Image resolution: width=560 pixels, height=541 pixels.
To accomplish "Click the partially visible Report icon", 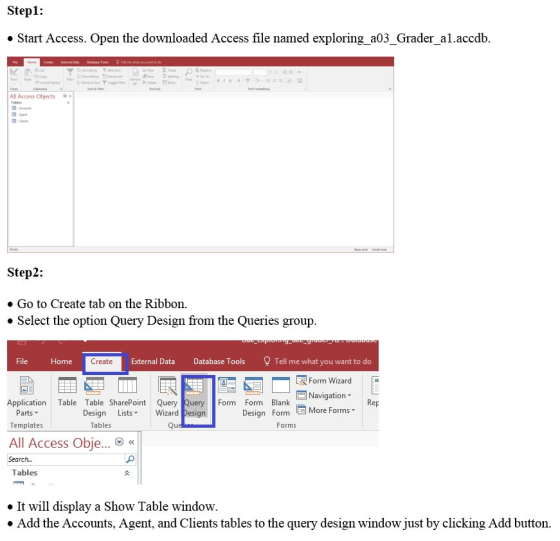I will pyautogui.click(x=374, y=385).
